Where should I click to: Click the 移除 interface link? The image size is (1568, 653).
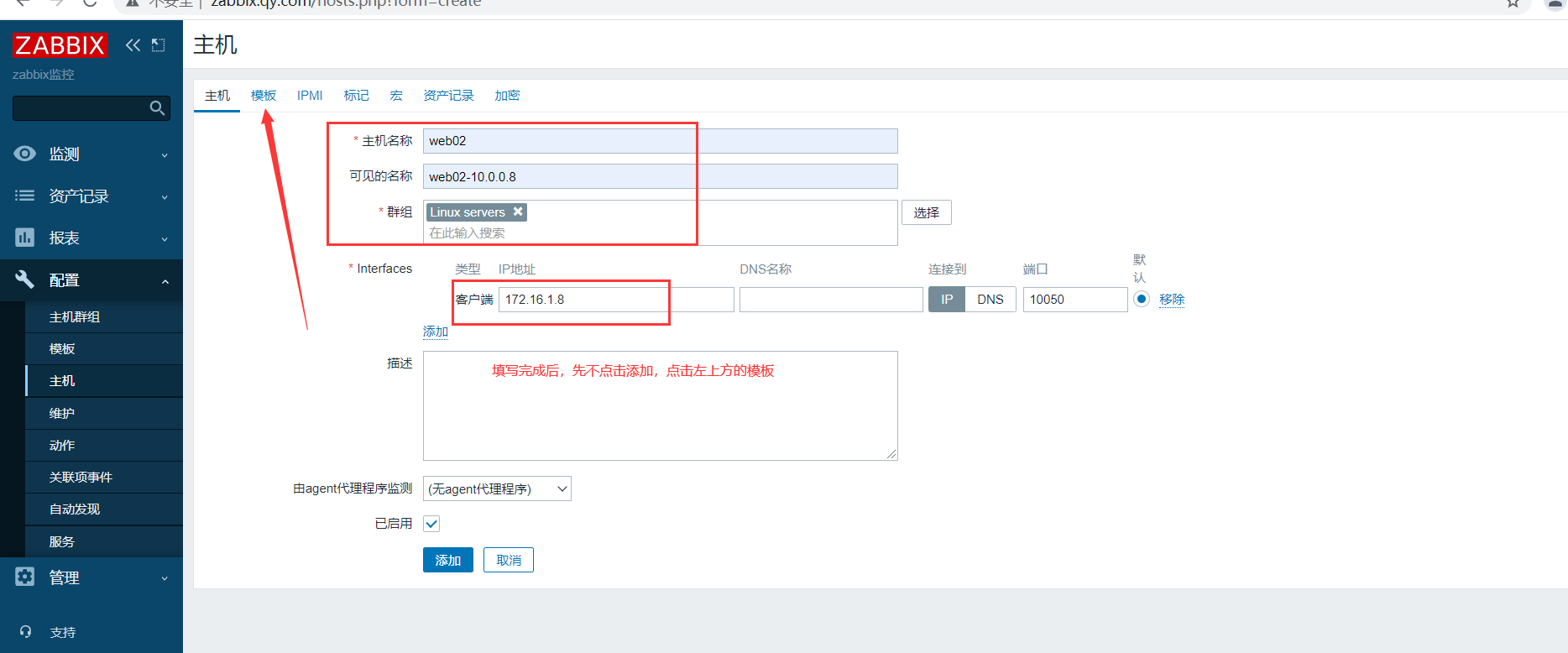click(1172, 300)
